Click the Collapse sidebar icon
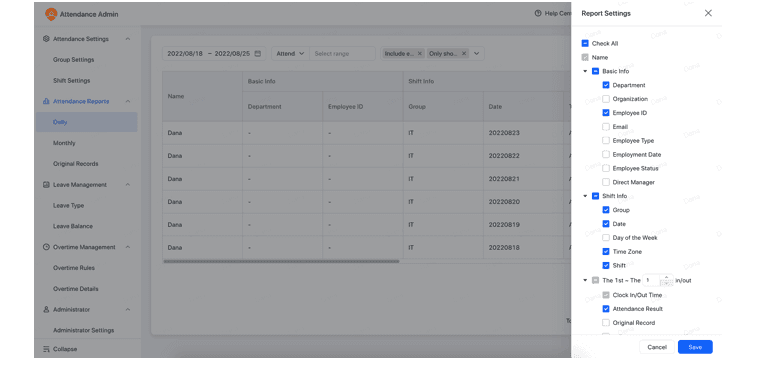This screenshot has height=366, width=761. pyautogui.click(x=47, y=349)
